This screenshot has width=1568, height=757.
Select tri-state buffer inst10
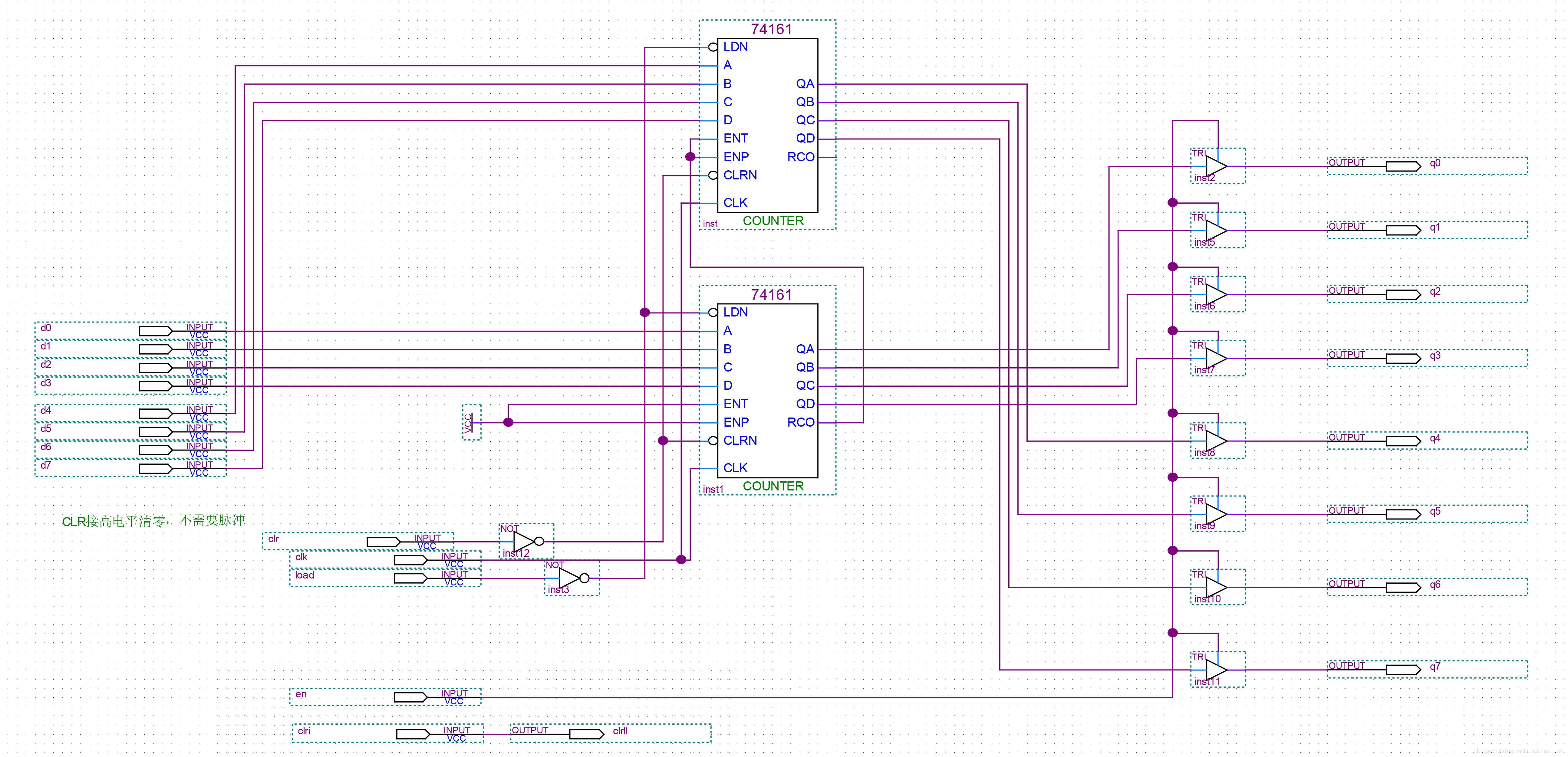click(1217, 587)
